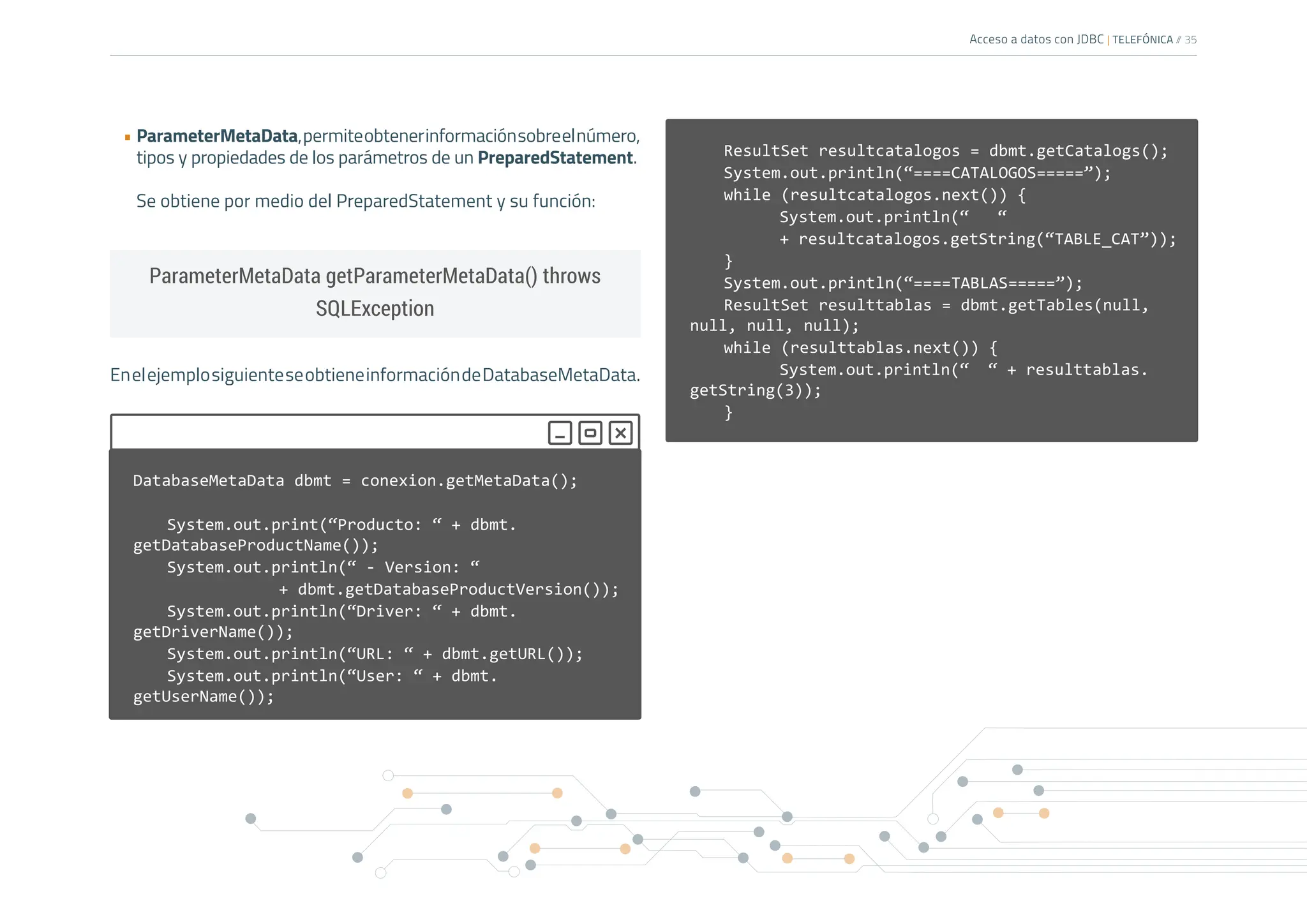Click the X close icon on code window
This screenshot has width=1307, height=924.
pos(620,433)
